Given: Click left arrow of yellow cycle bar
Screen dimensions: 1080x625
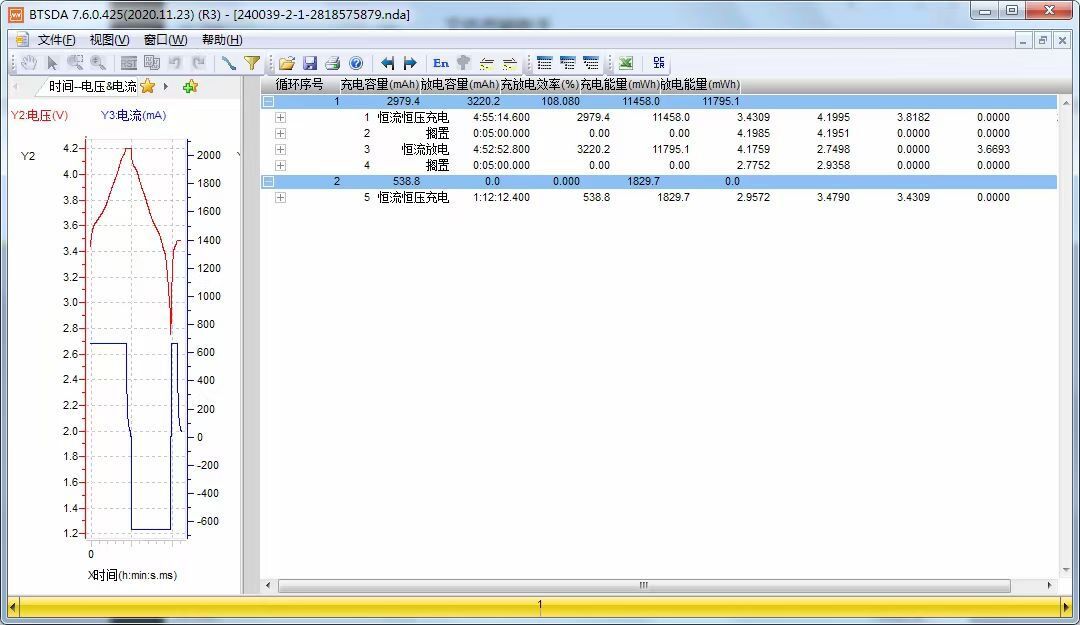Looking at the screenshot, I should click(x=12, y=607).
